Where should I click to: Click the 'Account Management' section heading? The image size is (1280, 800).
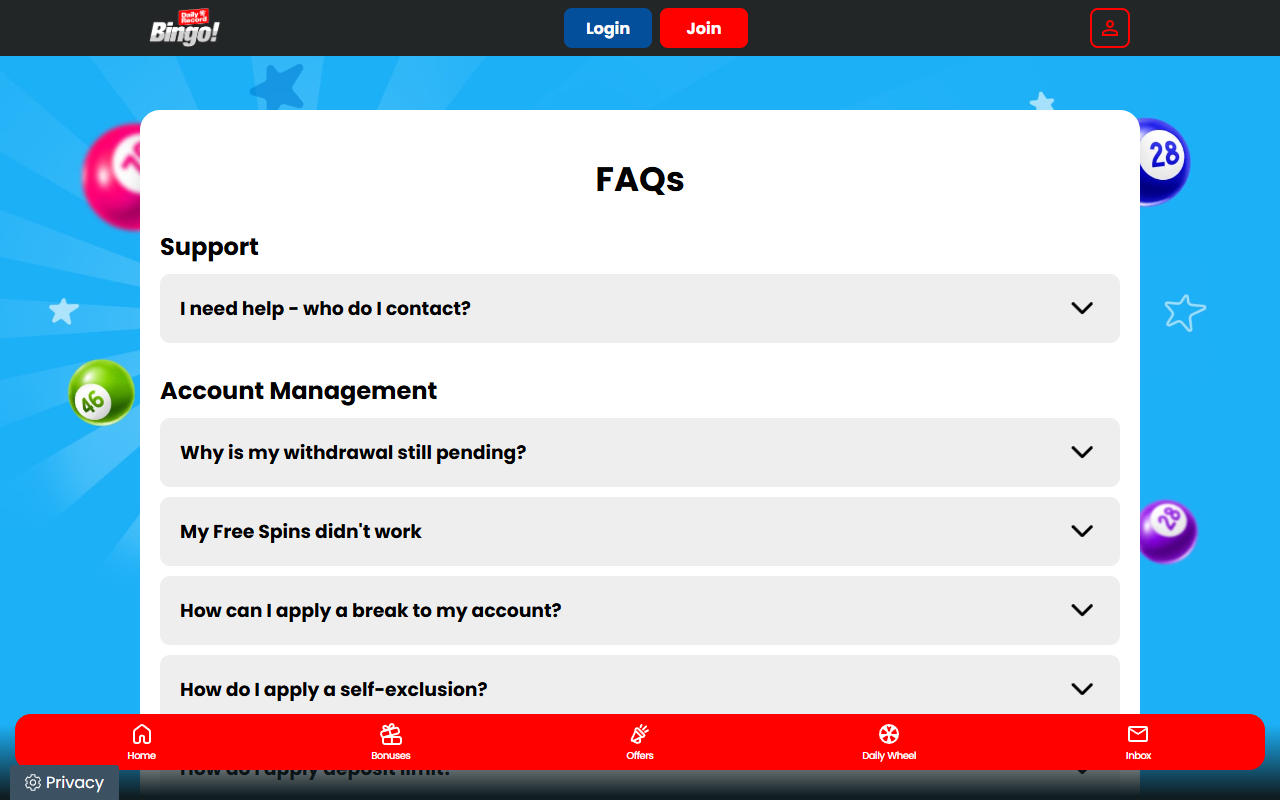(x=299, y=391)
